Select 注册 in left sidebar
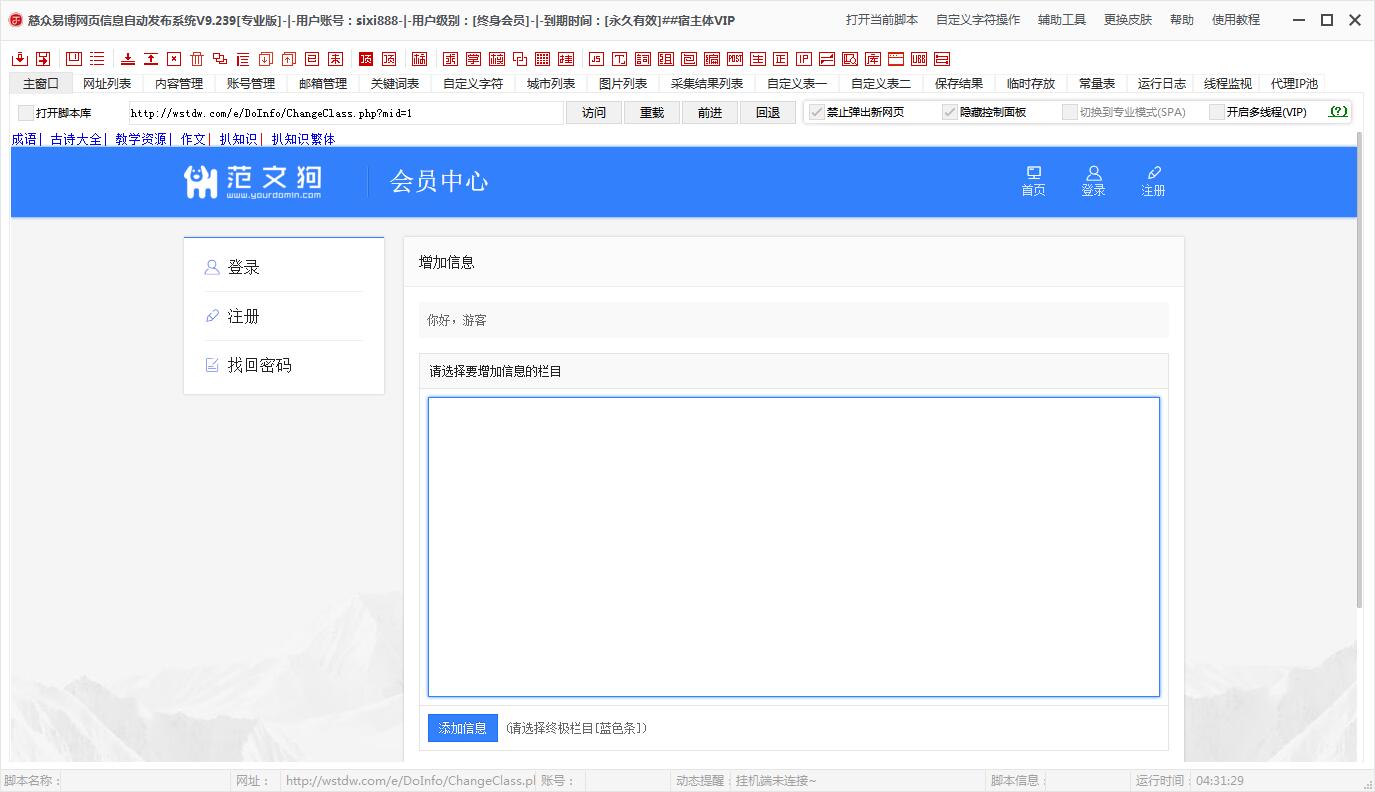 pyautogui.click(x=284, y=316)
